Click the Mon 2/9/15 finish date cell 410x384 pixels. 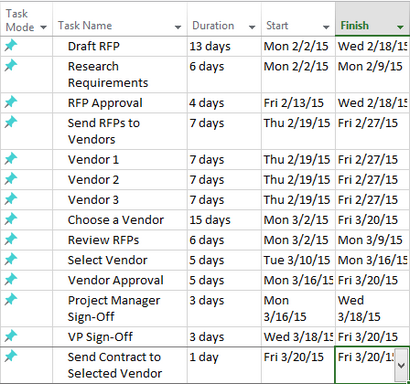pyautogui.click(x=372, y=75)
